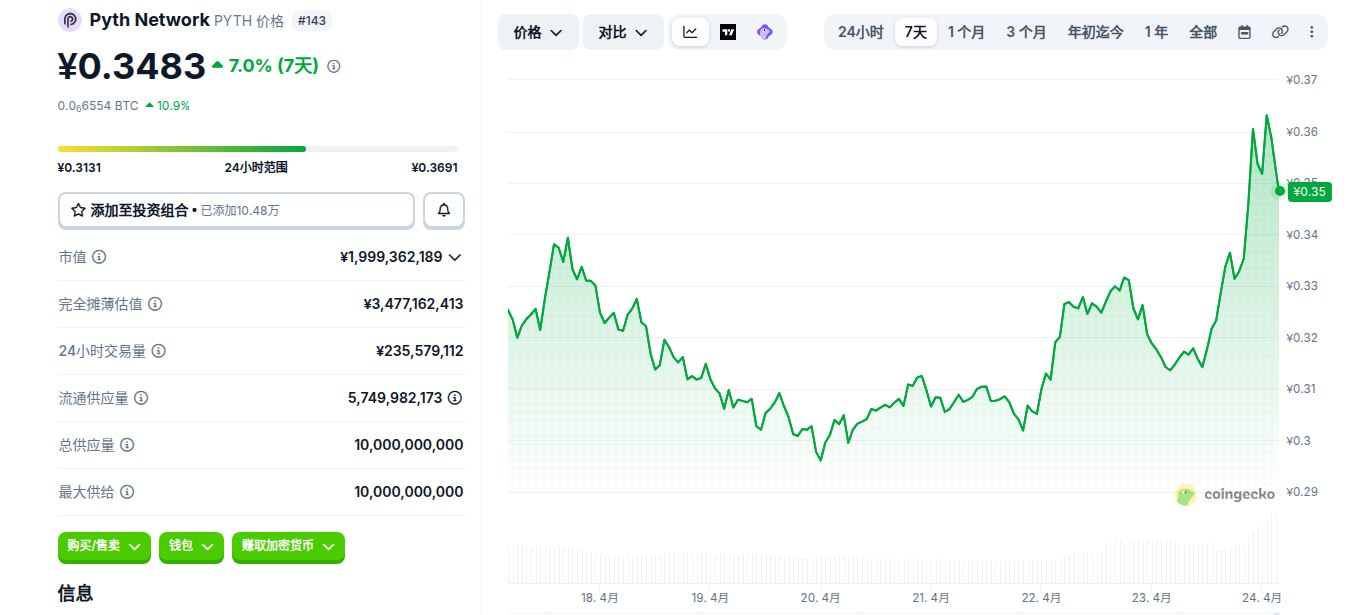This screenshot has width=1360, height=615.
Task: Select the 24小时 time range
Action: coord(860,32)
